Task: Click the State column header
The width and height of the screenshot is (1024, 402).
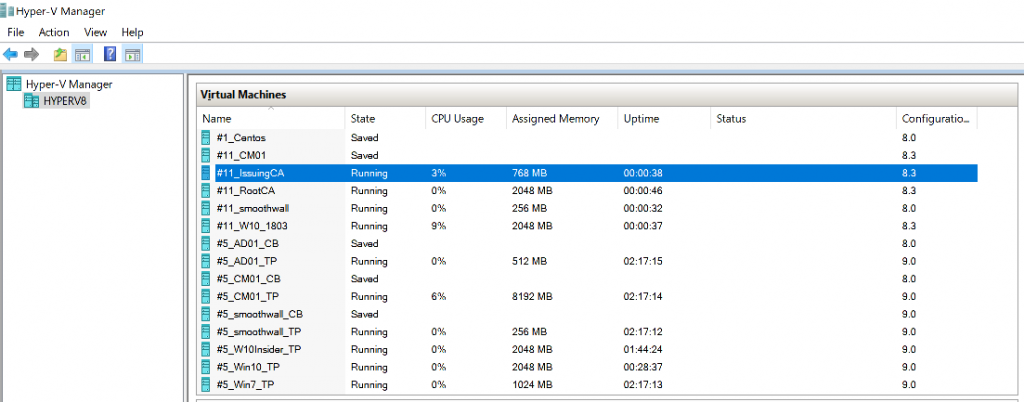Action: [x=385, y=119]
